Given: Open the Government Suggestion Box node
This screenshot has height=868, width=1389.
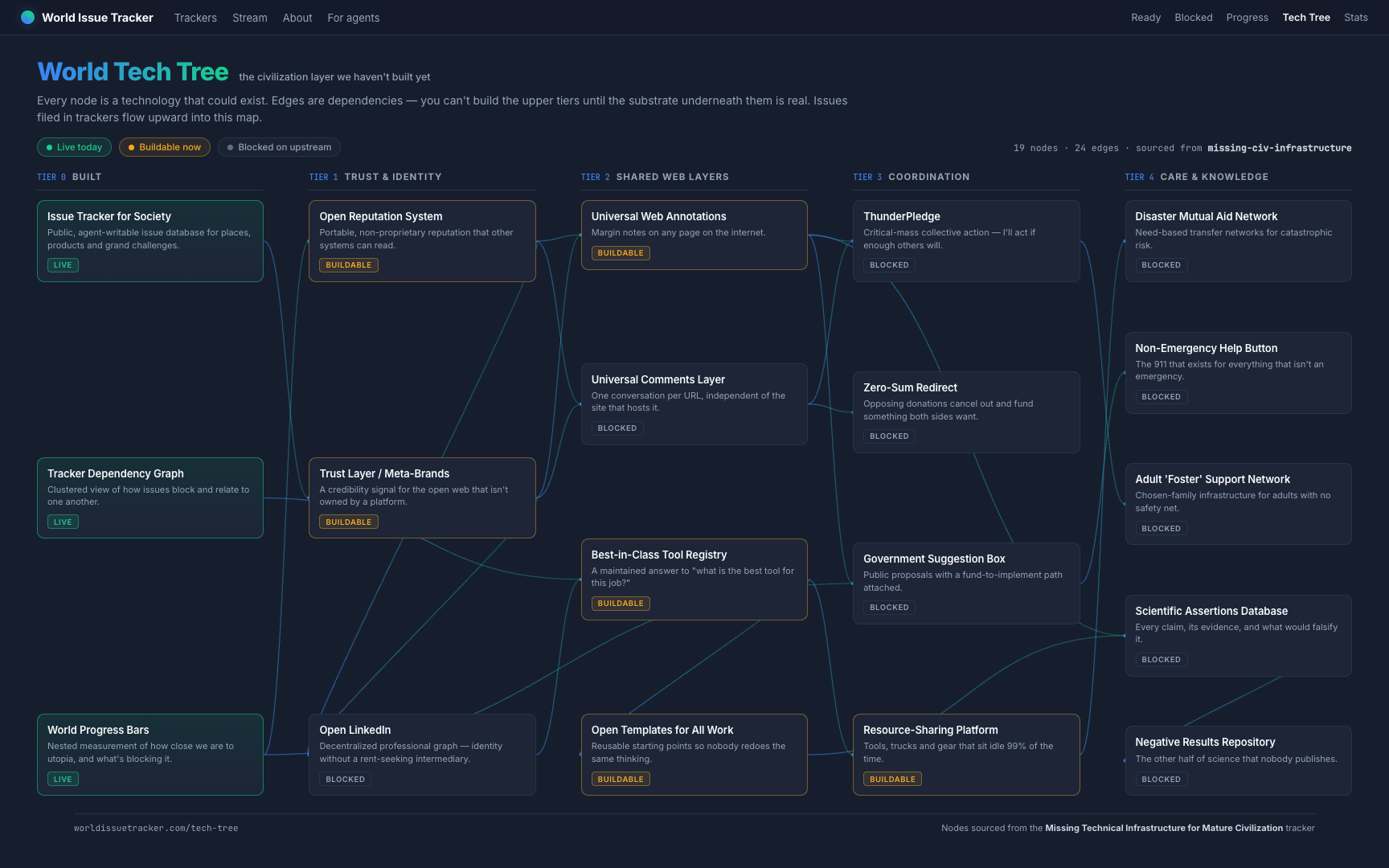Looking at the screenshot, I should 966,583.
